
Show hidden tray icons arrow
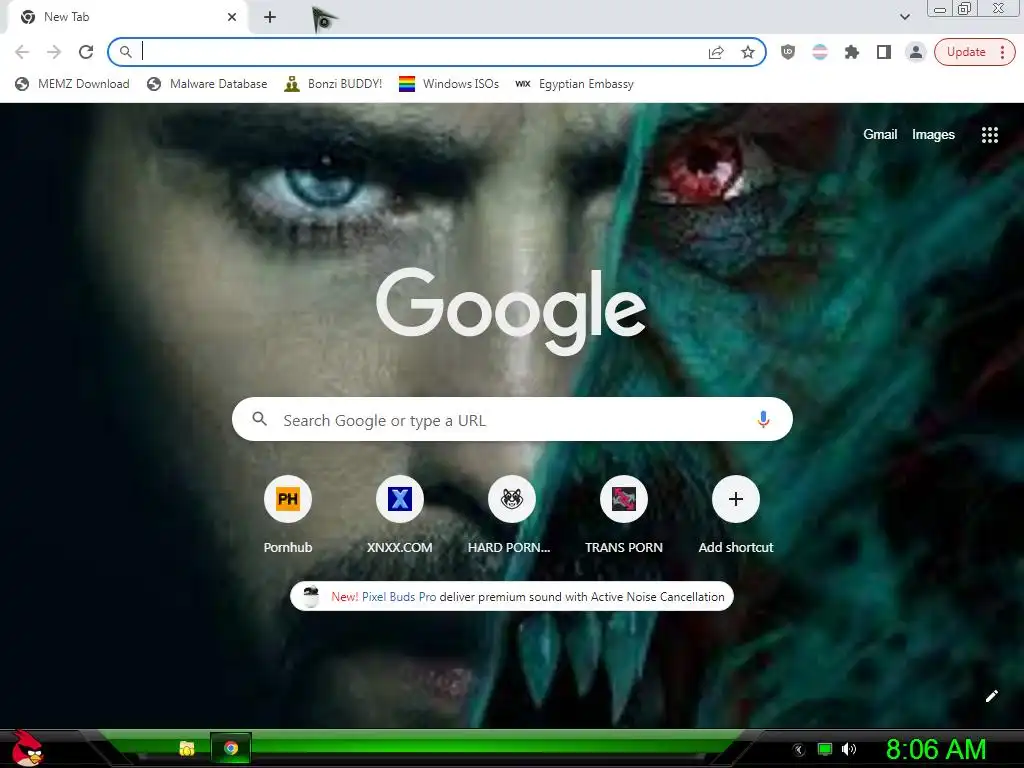pyautogui.click(x=799, y=750)
